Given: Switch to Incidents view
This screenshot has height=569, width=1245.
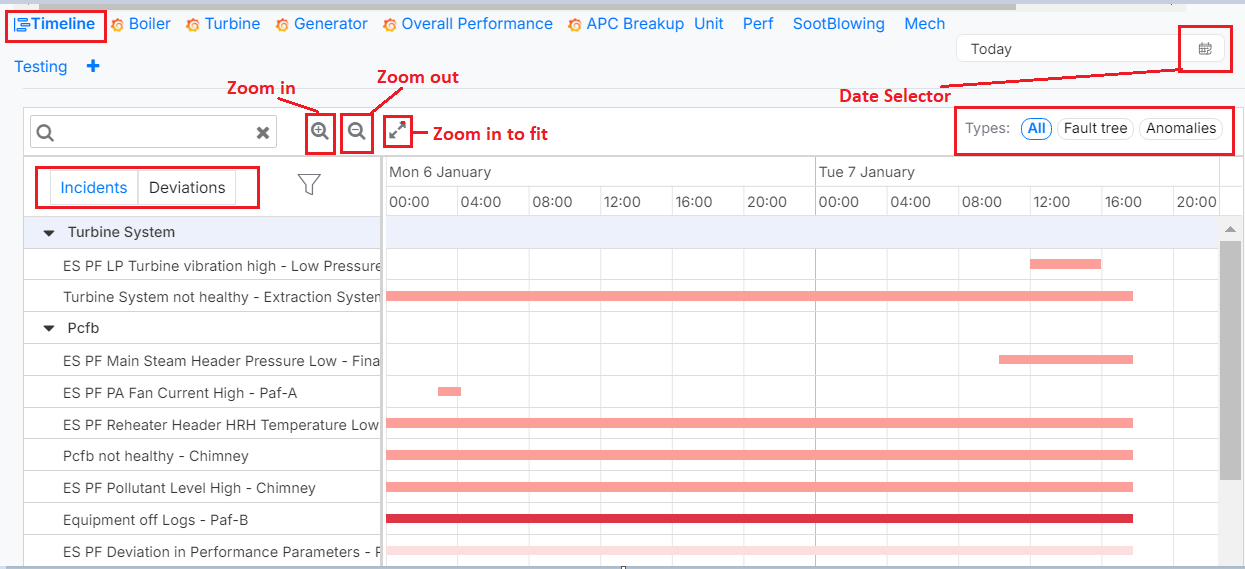Looking at the screenshot, I should [x=94, y=187].
